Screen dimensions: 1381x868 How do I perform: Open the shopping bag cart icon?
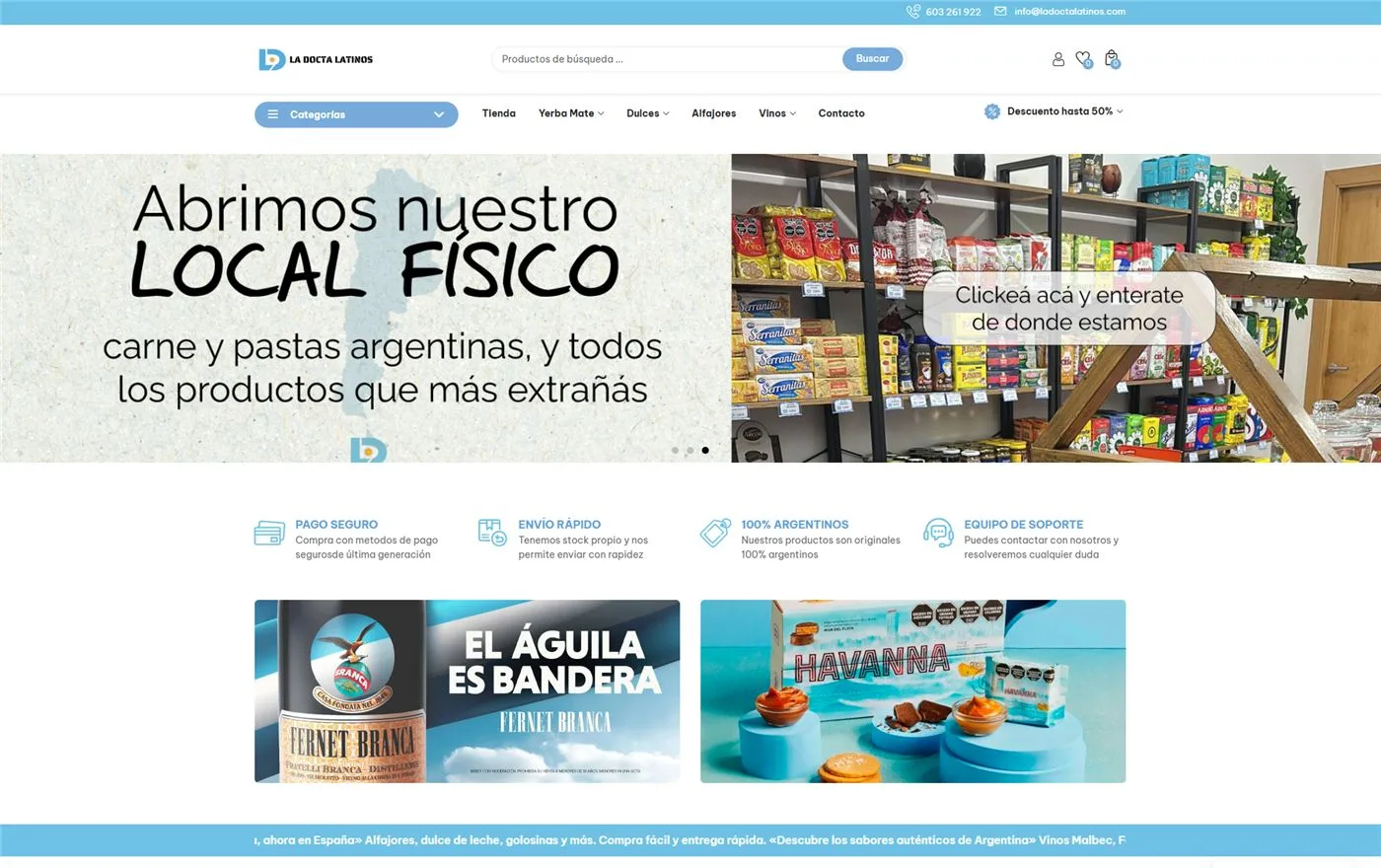(1112, 59)
